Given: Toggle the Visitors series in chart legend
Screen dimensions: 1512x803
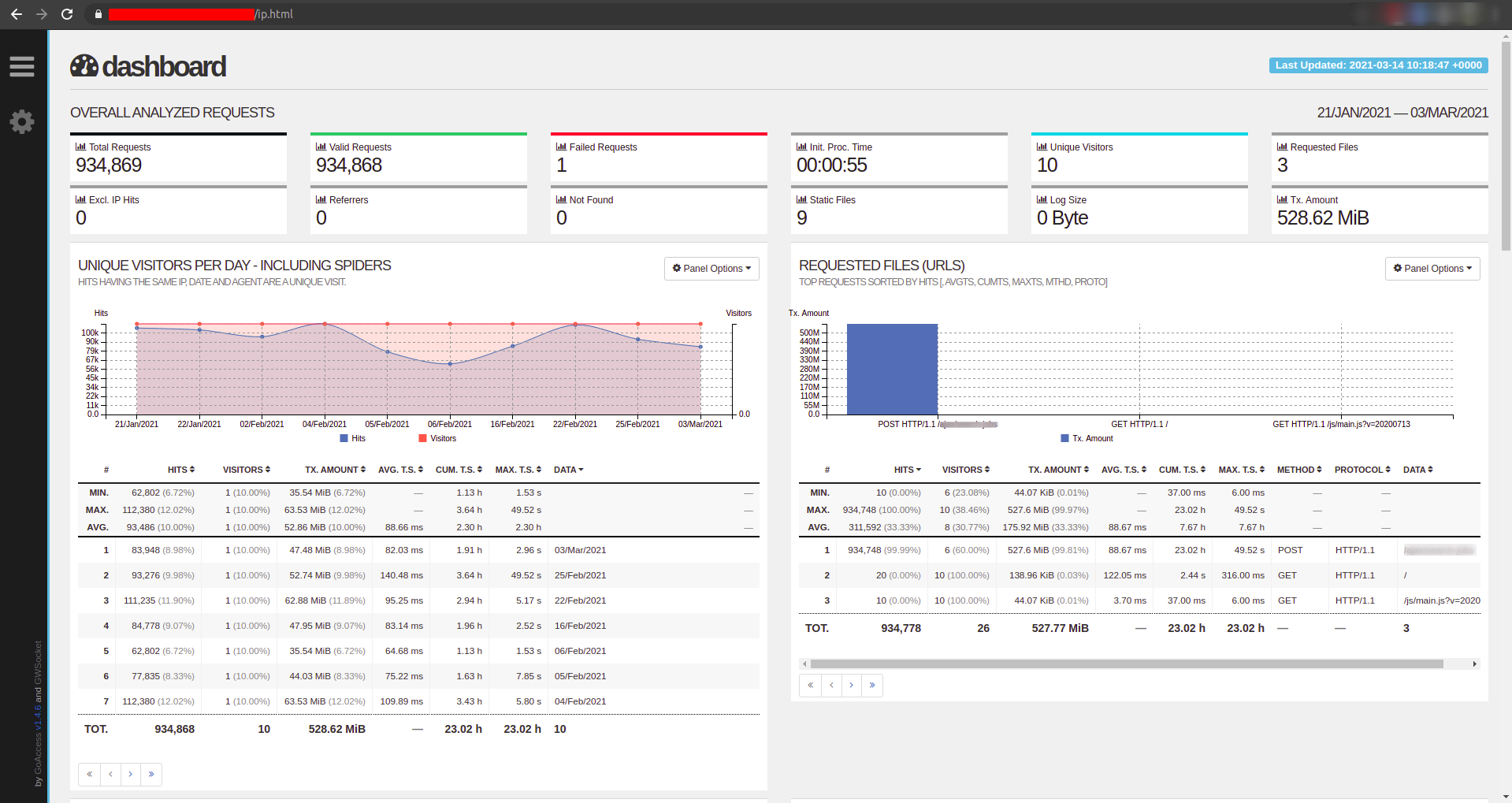Looking at the screenshot, I should coord(437,438).
